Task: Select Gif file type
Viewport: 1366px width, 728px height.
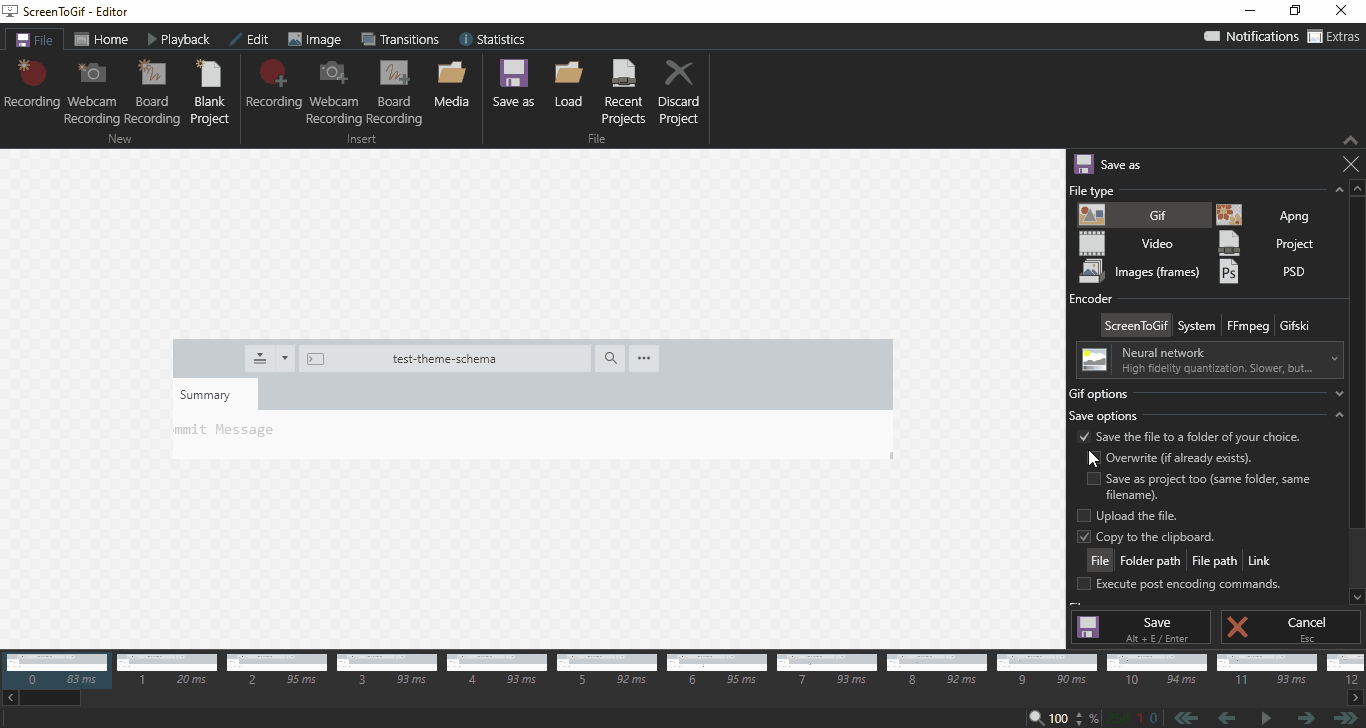Action: tap(1143, 215)
